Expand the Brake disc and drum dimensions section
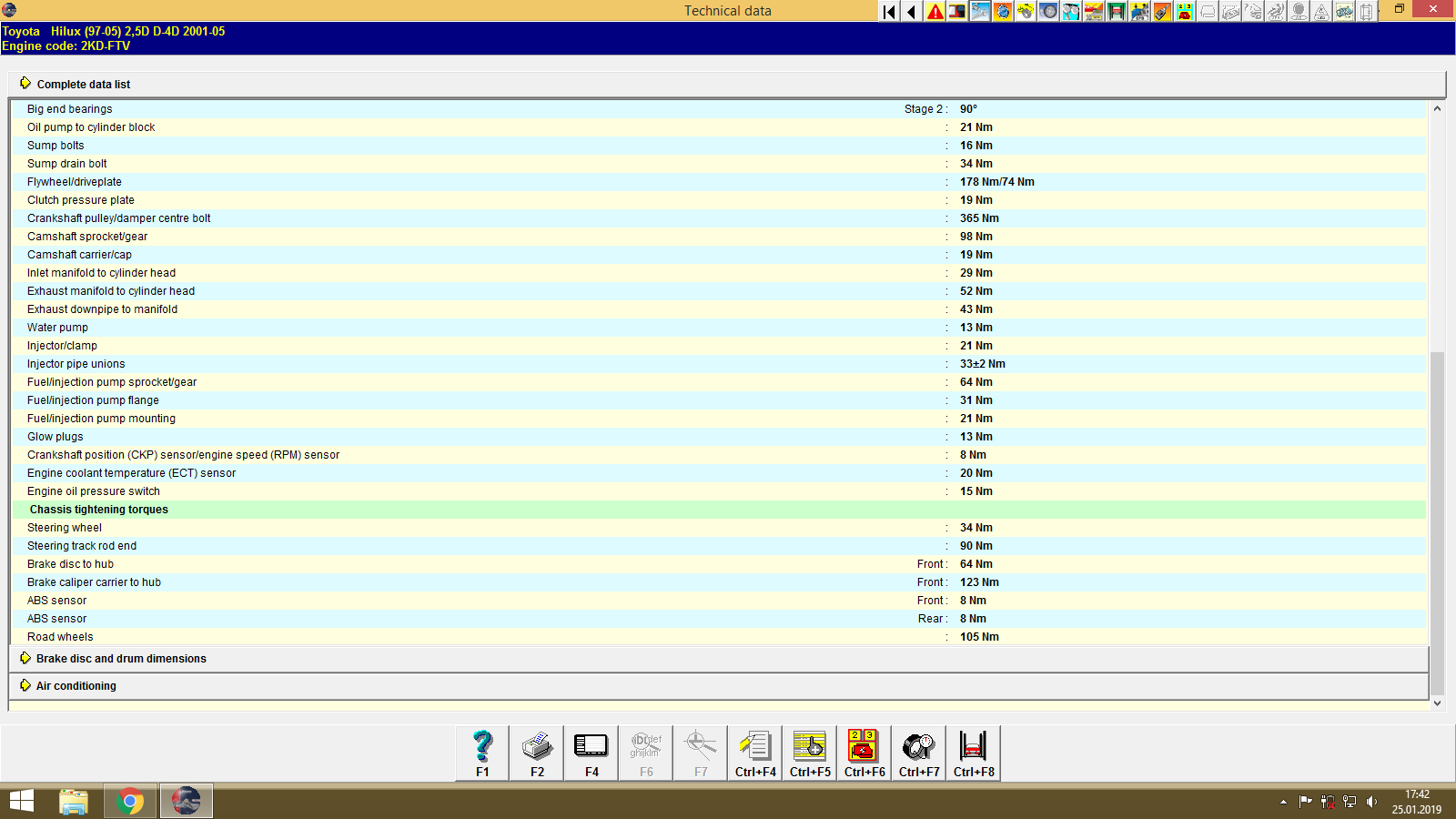Screen dimensions: 1456x819 click(120, 658)
